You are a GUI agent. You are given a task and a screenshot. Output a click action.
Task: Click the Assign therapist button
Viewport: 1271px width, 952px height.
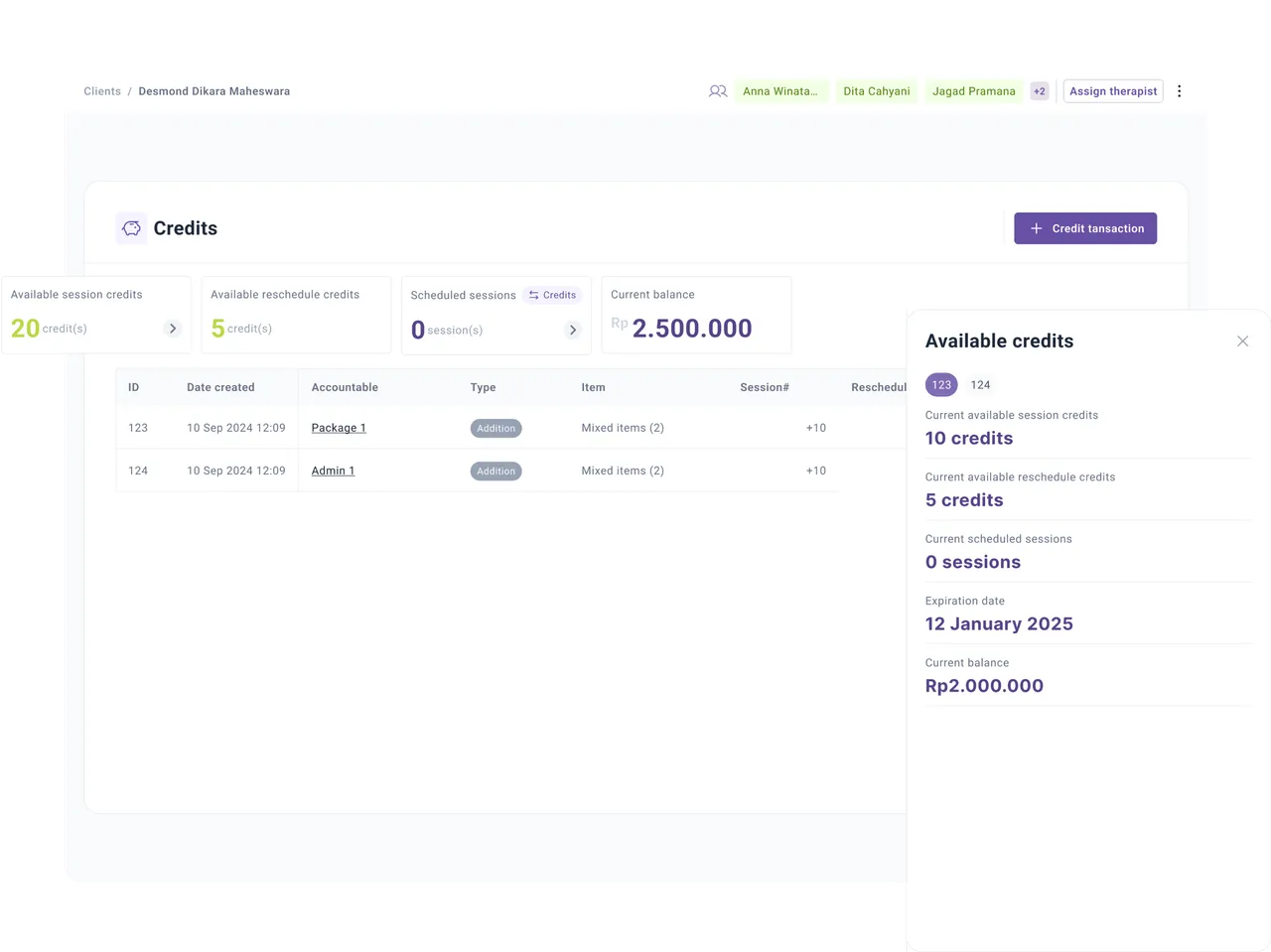(x=1112, y=91)
